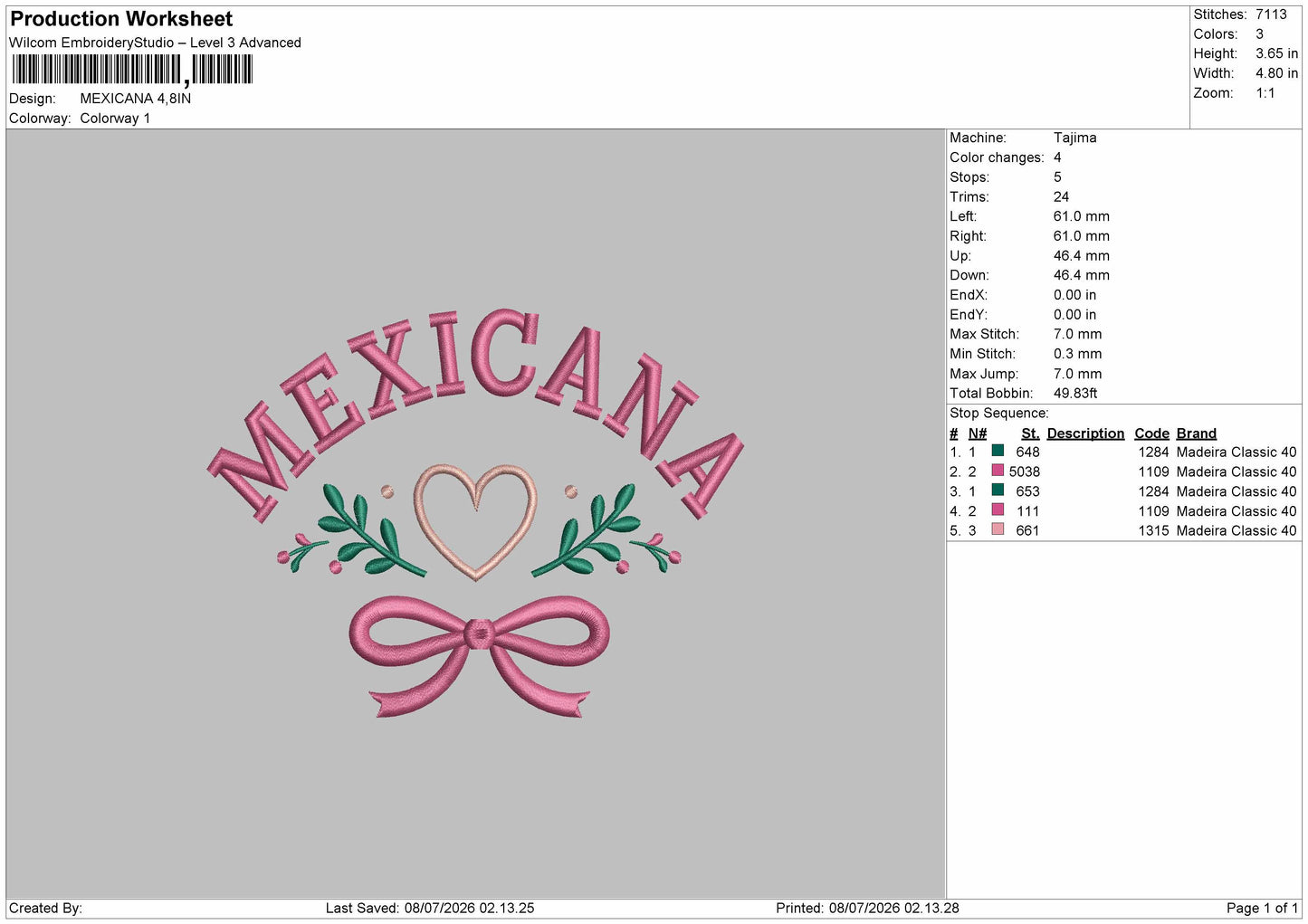
Task: Click the Height value 3.65 in
Action: (x=1276, y=53)
